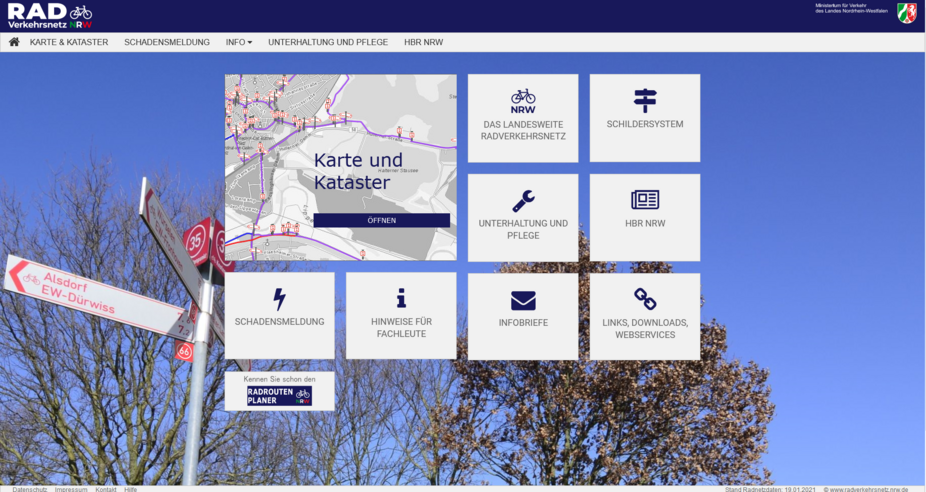Click the 'INFOBRIEFE' tile label
This screenshot has width=926, height=492.
[523, 322]
